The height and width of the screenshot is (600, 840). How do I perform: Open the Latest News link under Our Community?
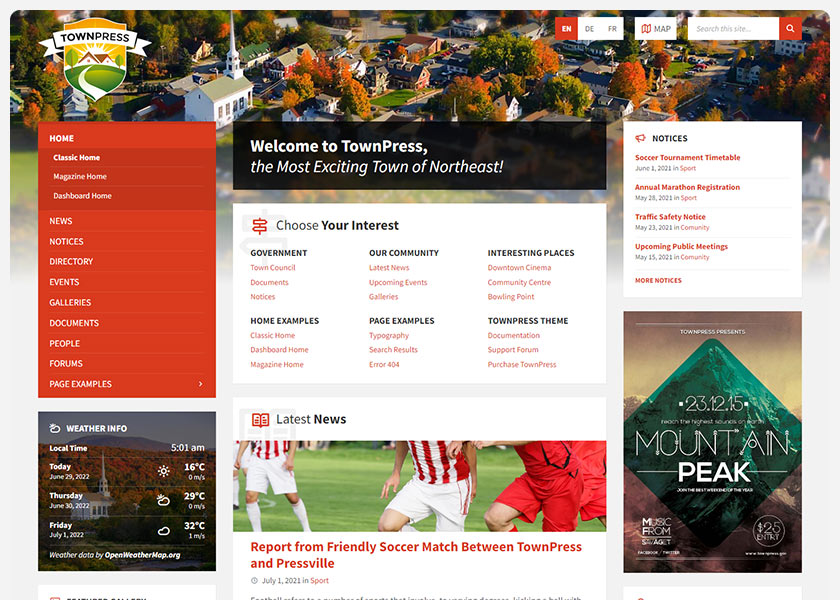389,267
